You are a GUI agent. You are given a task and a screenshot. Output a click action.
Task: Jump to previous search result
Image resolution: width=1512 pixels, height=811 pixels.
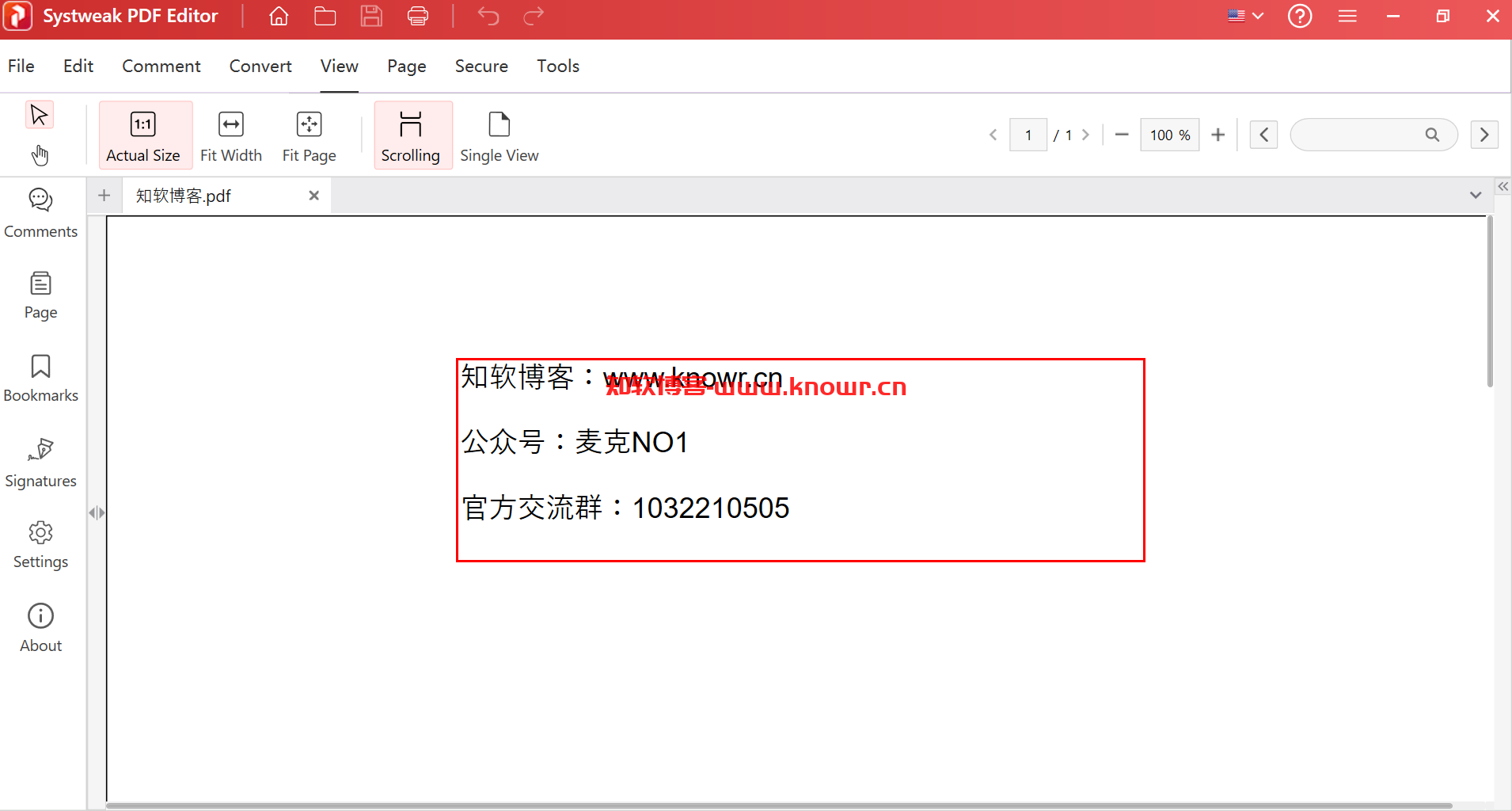pos(1263,135)
